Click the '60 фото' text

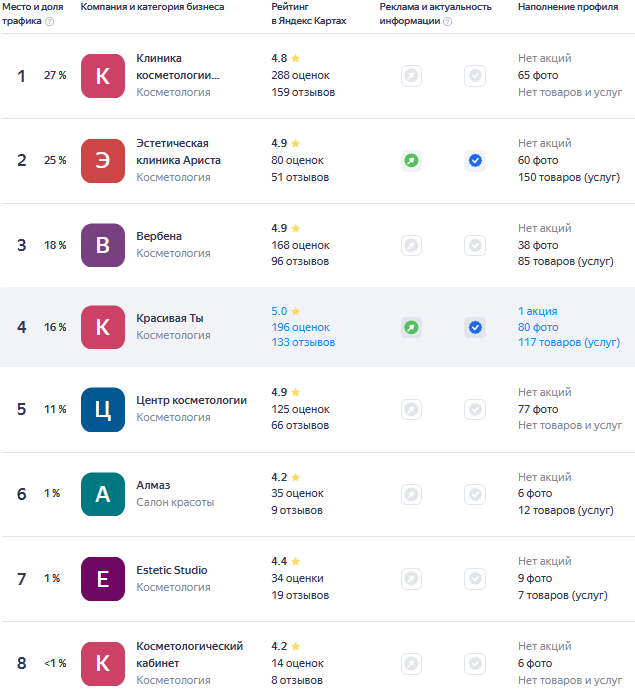click(x=538, y=160)
